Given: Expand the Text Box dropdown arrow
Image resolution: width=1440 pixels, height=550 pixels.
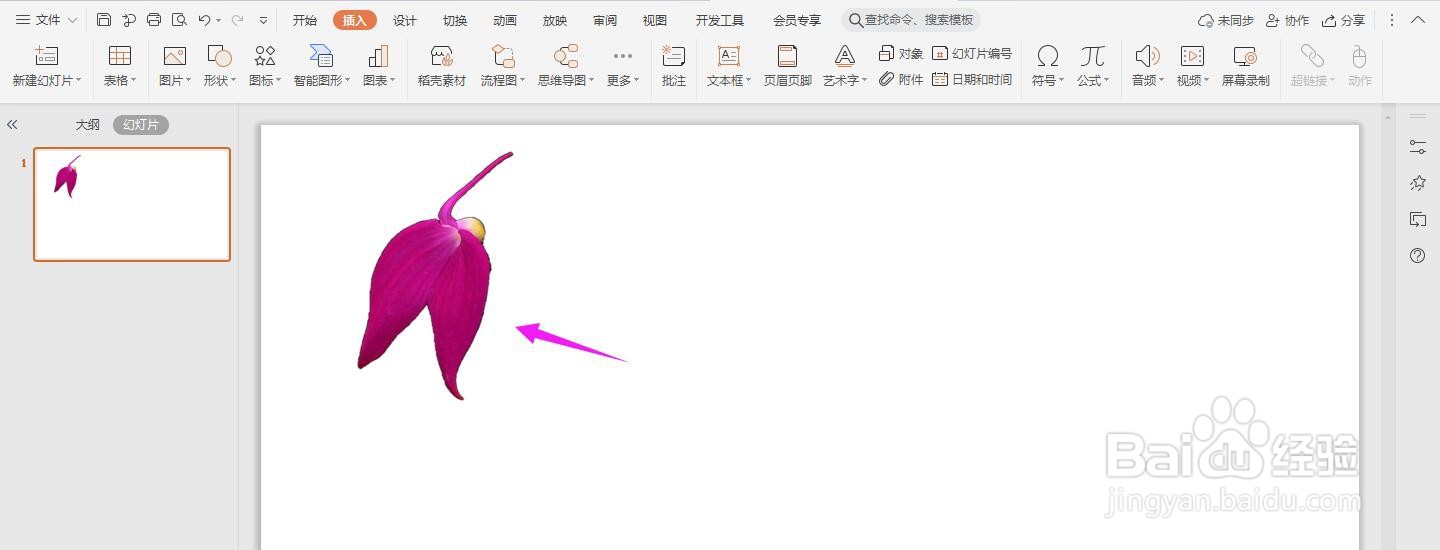Looking at the screenshot, I should (x=749, y=81).
